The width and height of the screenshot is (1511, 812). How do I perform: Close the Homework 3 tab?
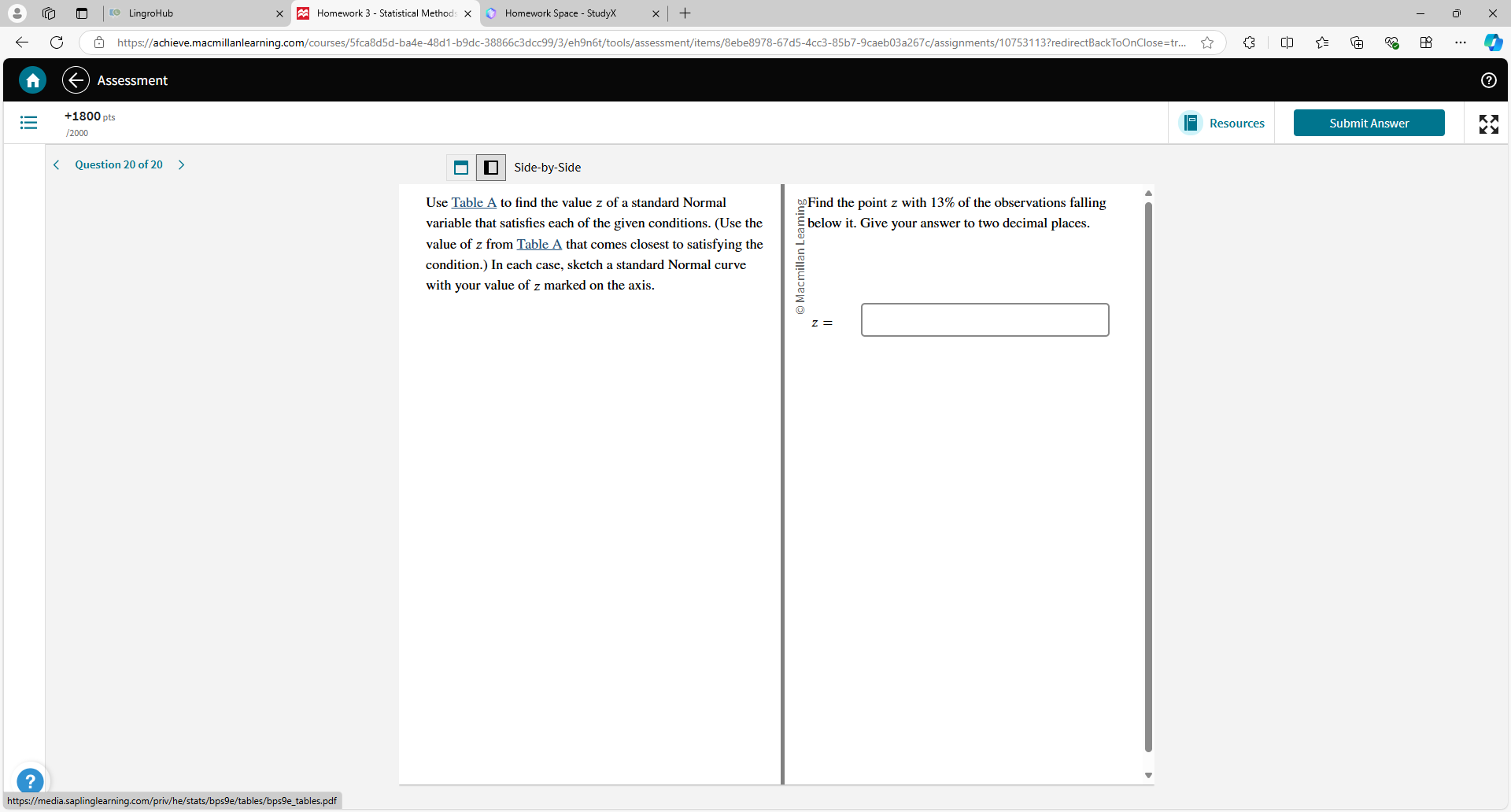tap(467, 13)
